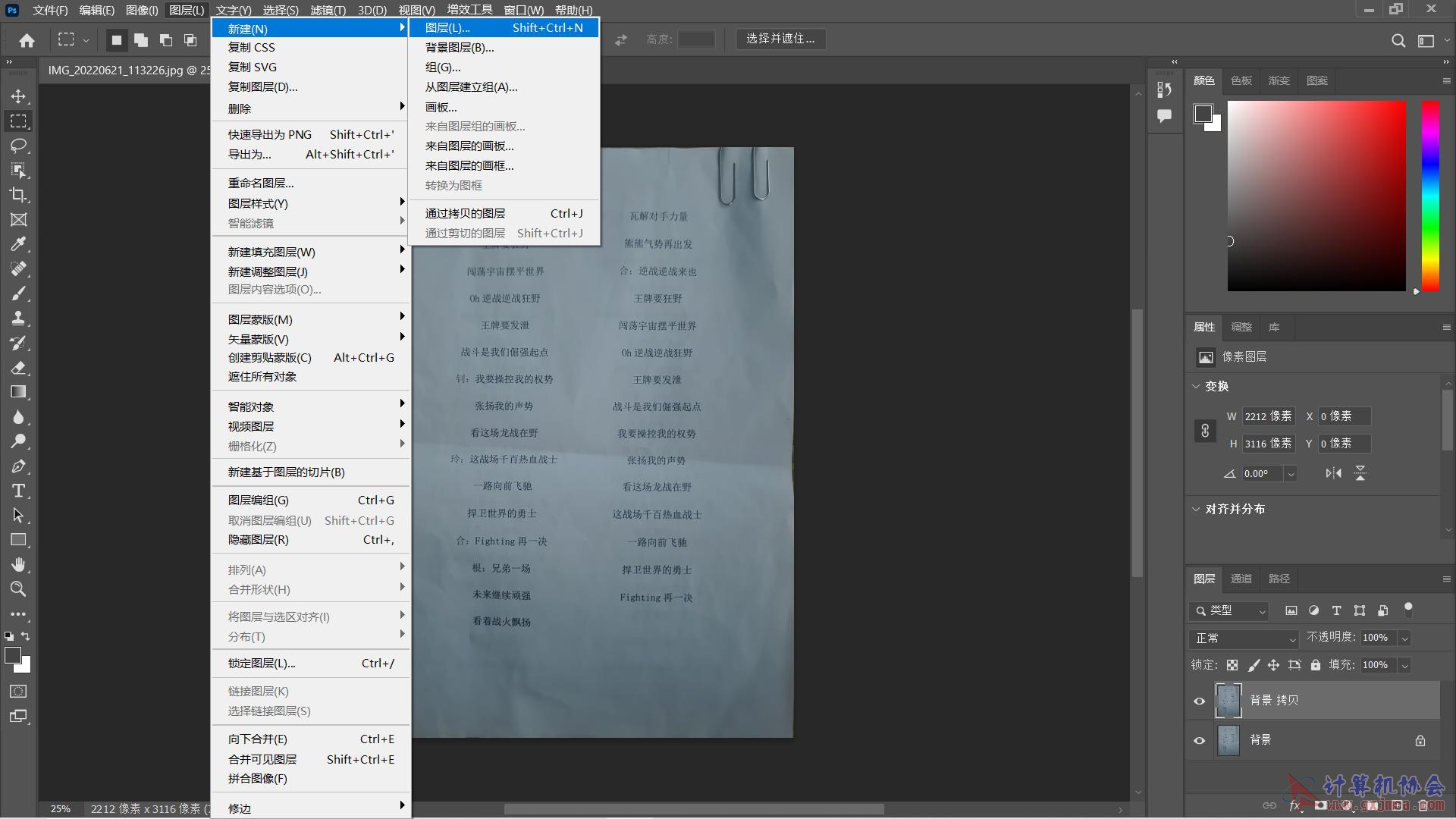Toggle the width-height link in the 变换 panel
Image resolution: width=1456 pixels, height=819 pixels.
1204,430
